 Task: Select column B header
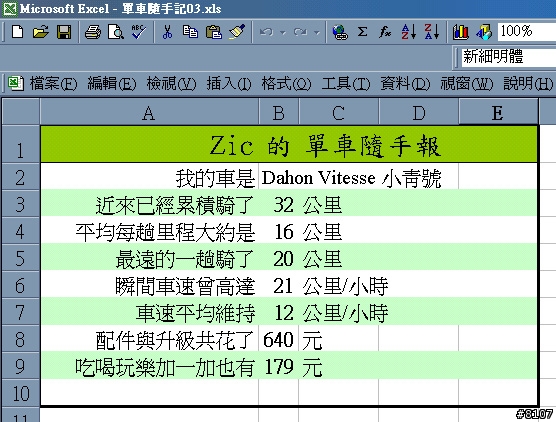(279, 112)
